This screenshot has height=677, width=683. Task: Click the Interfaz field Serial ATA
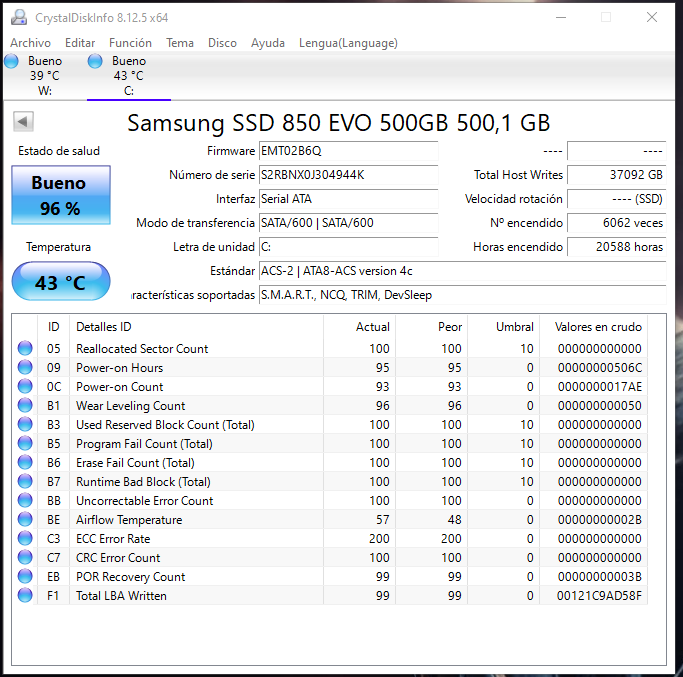(x=348, y=199)
